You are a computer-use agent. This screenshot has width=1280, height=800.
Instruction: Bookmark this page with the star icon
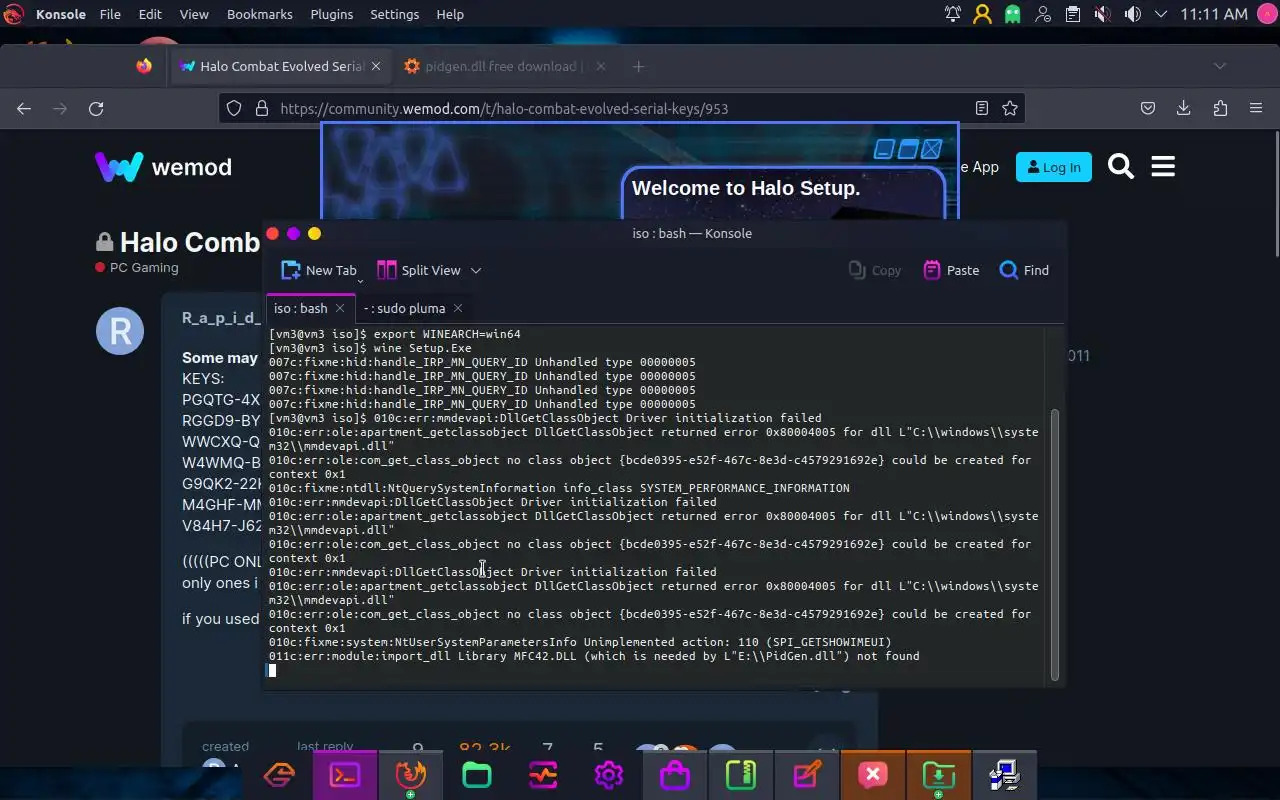coord(1010,108)
